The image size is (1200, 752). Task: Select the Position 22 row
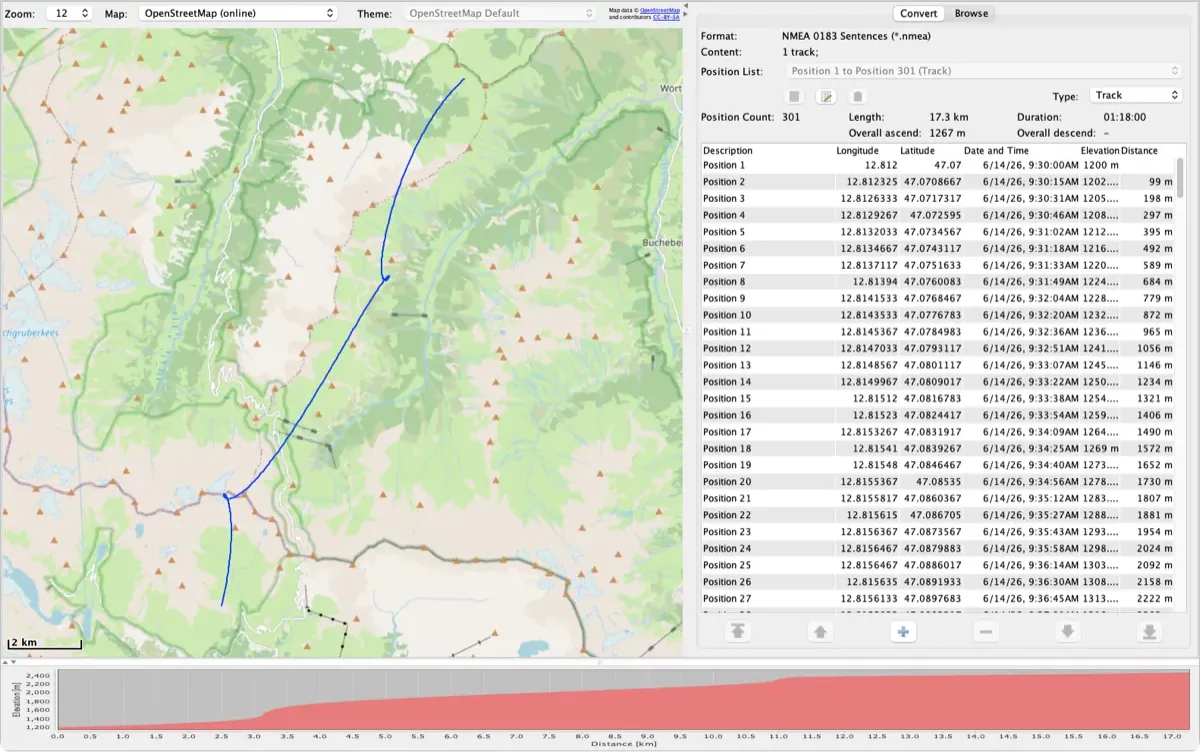[938, 515]
